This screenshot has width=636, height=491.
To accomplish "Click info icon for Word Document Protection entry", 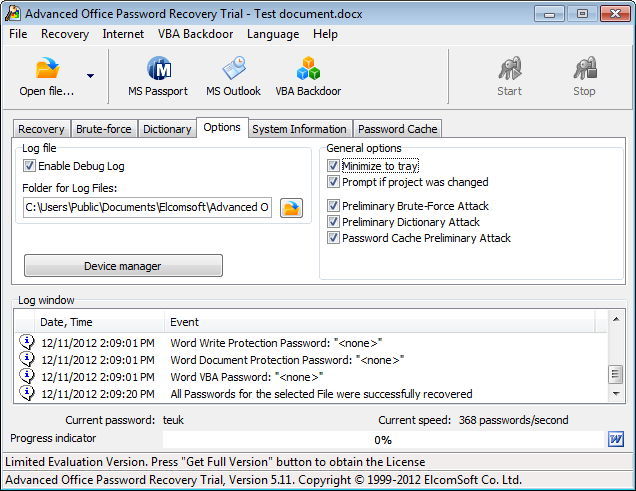I will (27, 360).
